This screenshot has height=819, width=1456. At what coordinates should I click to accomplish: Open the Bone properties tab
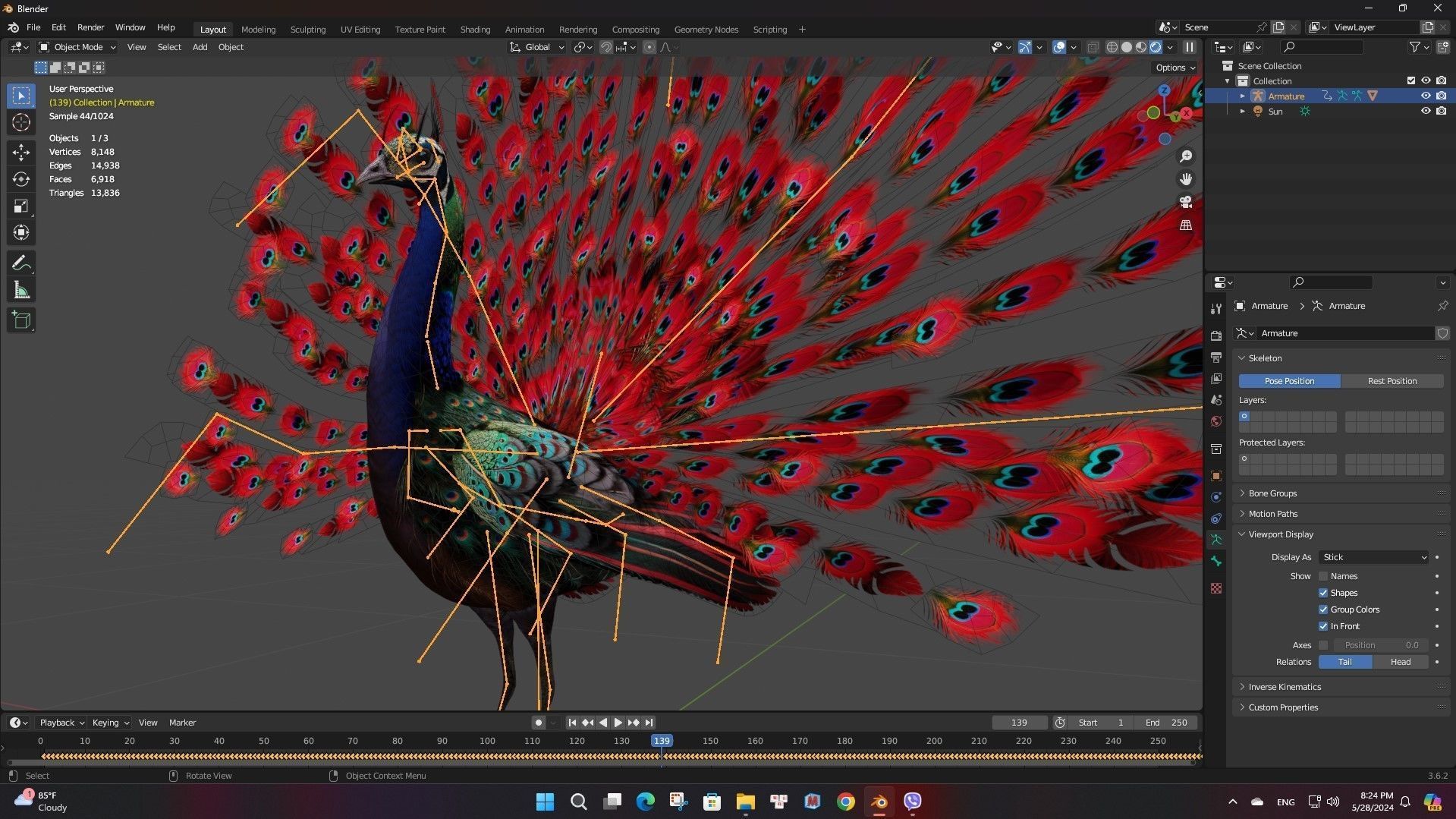coord(1216,561)
